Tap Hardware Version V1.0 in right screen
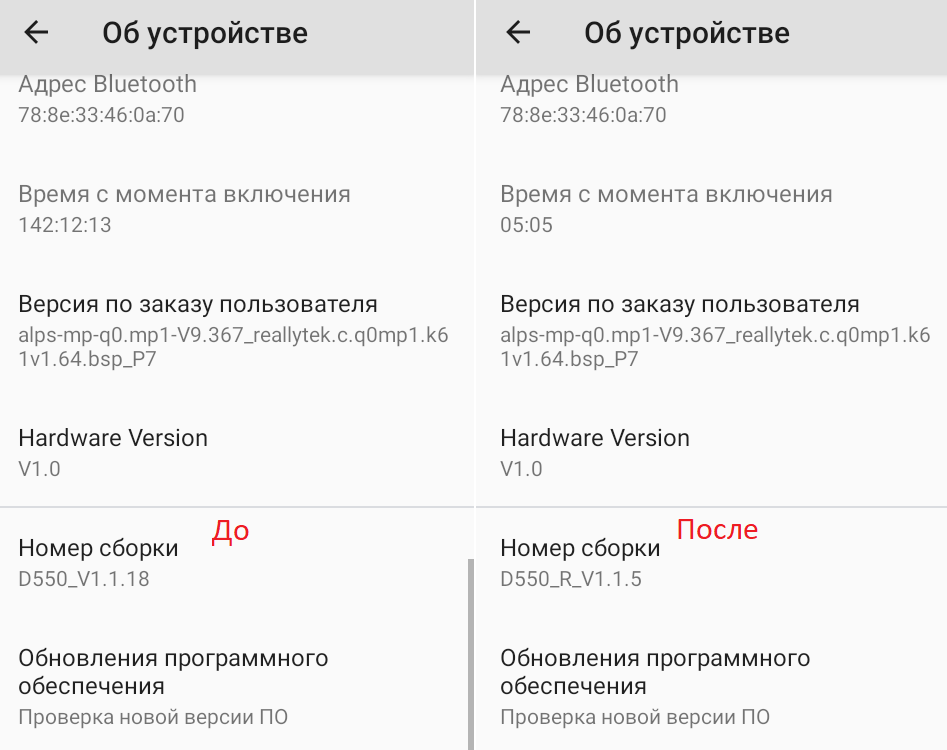This screenshot has height=750, width=947. pyautogui.click(x=595, y=452)
